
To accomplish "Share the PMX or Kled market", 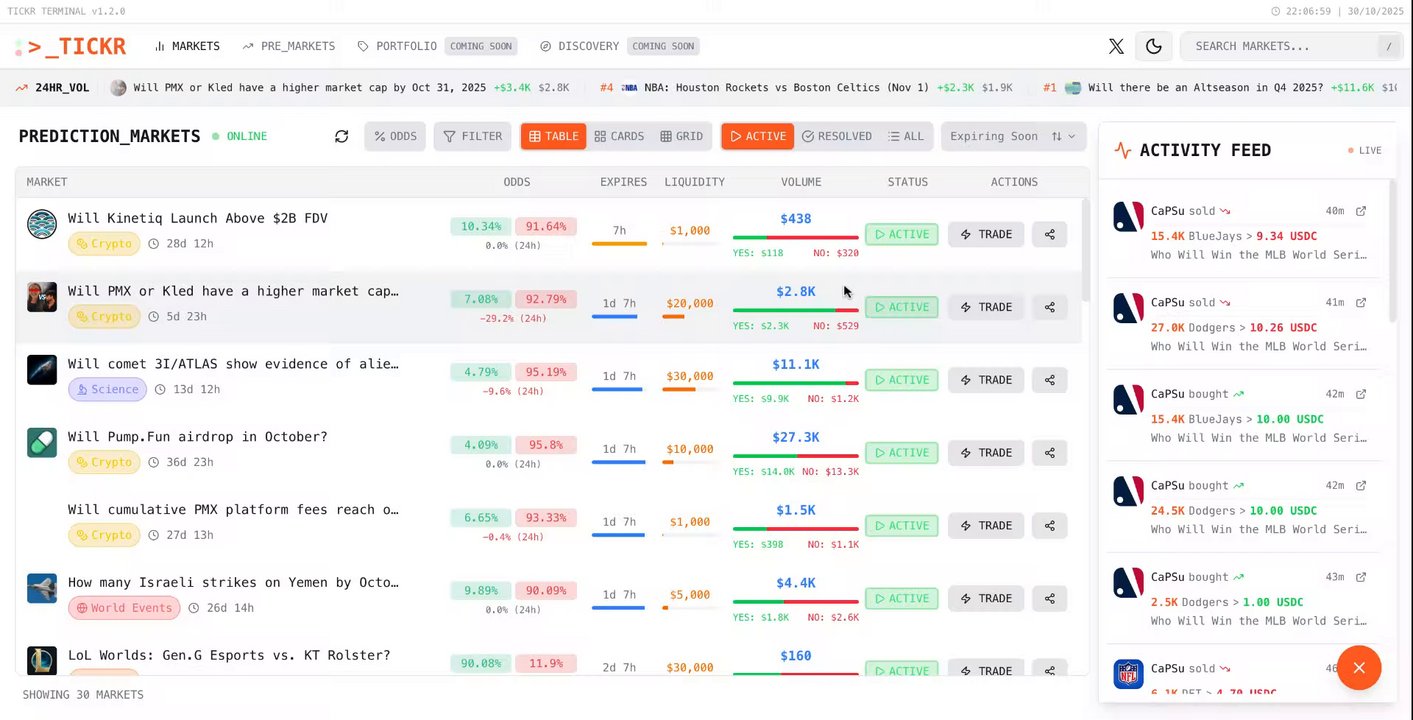I will pos(1049,307).
